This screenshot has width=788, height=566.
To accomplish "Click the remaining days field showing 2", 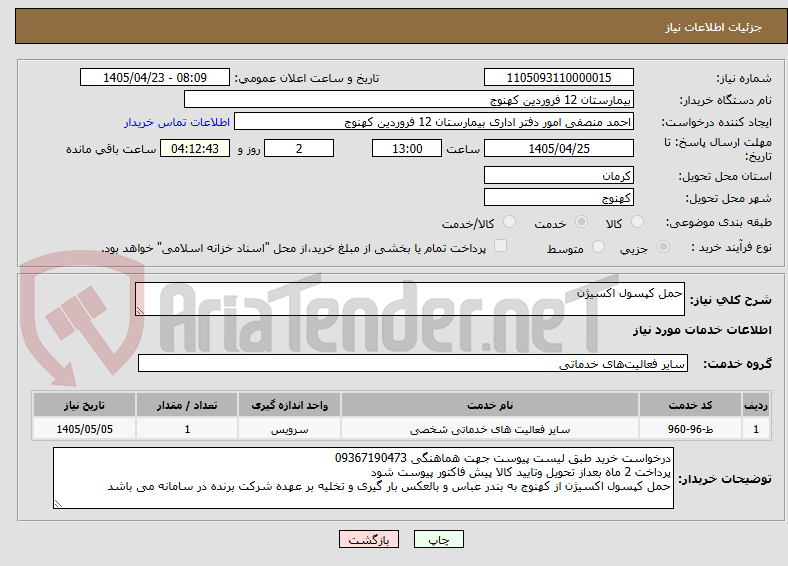I will [x=299, y=148].
